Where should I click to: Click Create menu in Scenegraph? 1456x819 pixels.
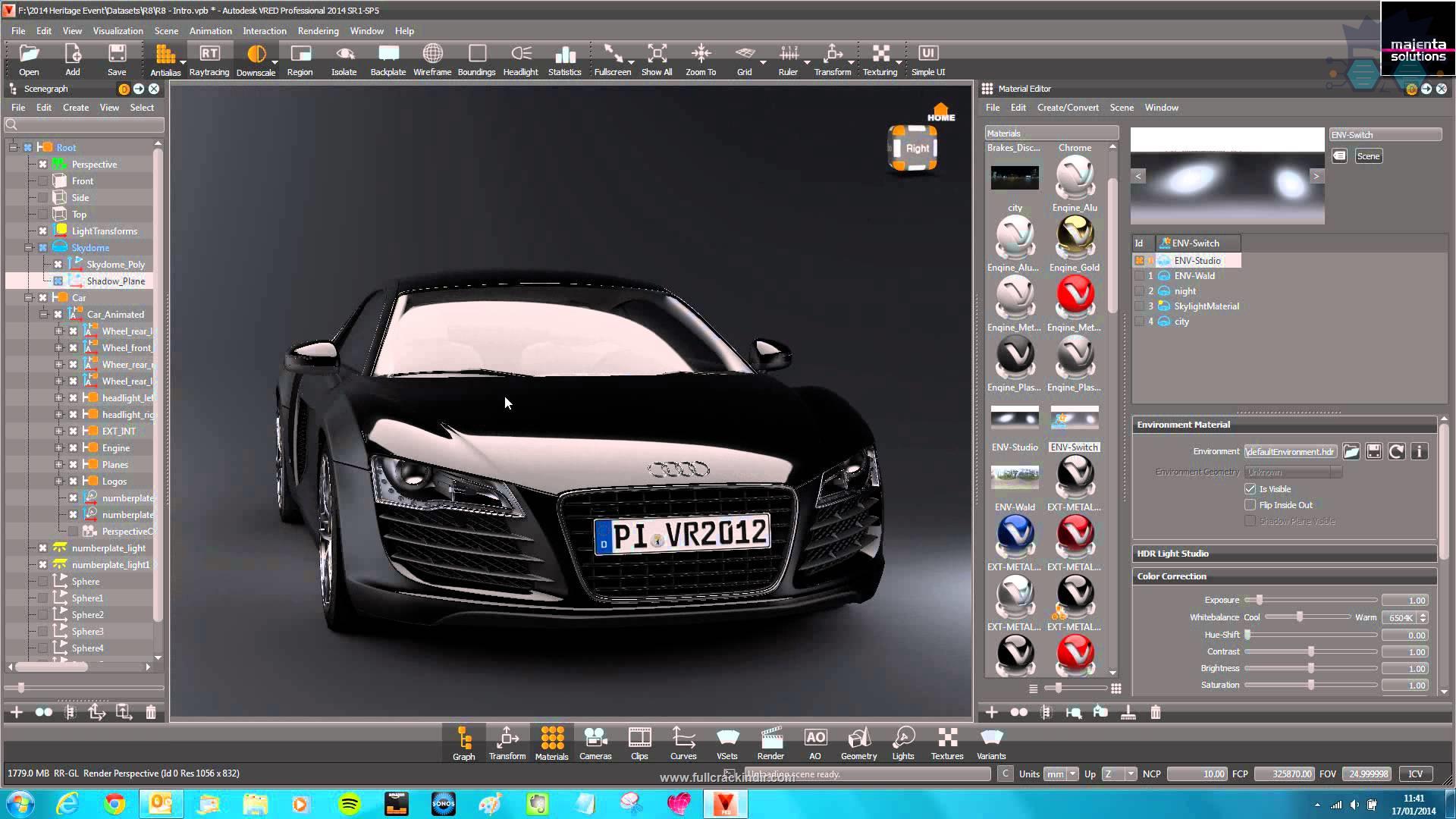tap(76, 107)
